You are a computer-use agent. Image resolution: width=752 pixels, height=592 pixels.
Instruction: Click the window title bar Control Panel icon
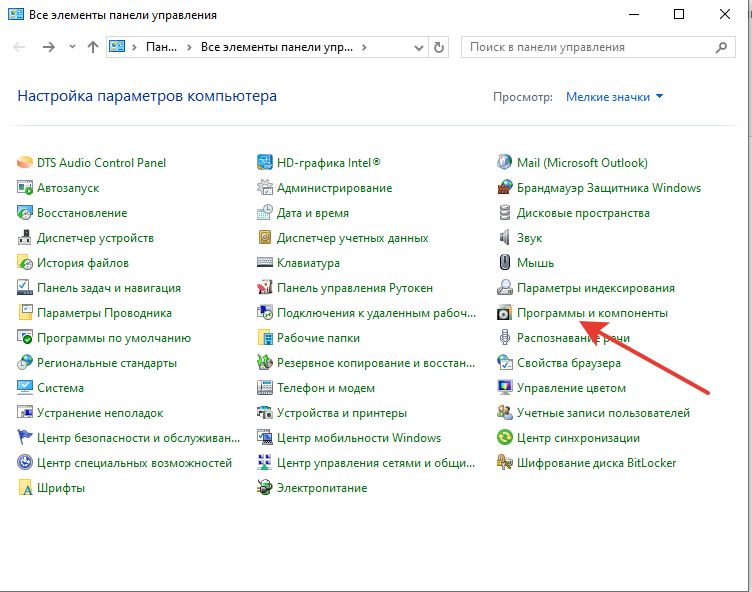tap(15, 14)
